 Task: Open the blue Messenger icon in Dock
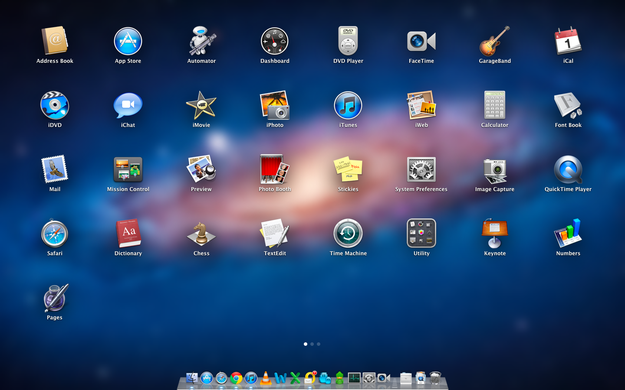tap(325, 378)
